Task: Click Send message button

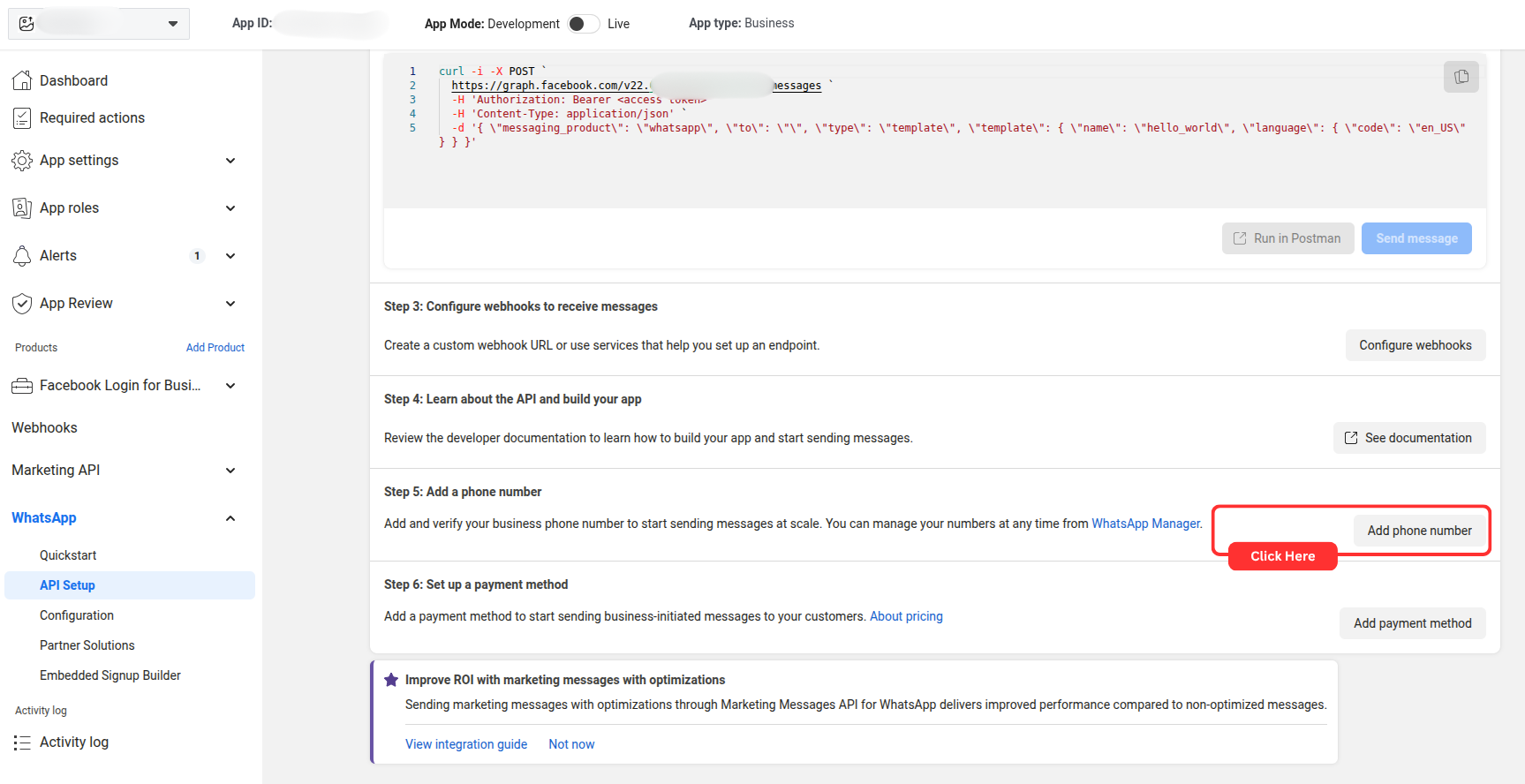Action: [x=1416, y=238]
